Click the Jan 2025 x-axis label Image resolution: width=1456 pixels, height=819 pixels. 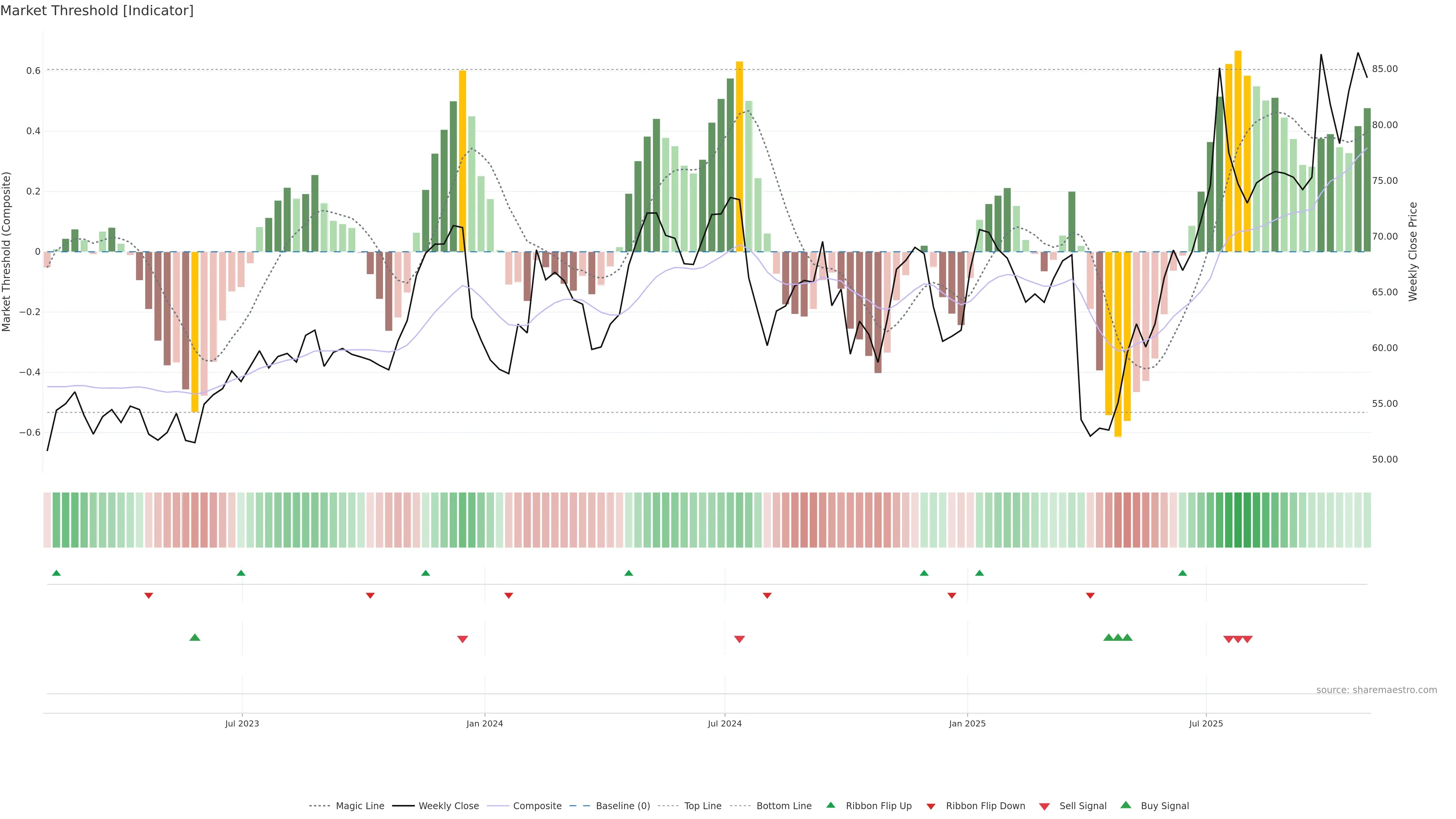pos(967,723)
